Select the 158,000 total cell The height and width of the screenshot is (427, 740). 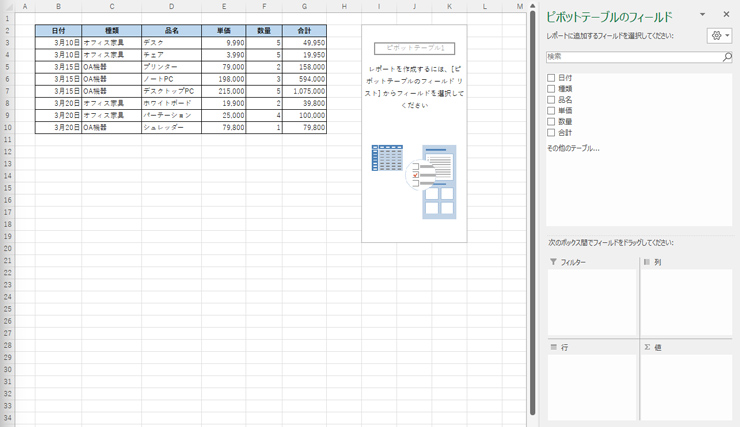[304, 67]
